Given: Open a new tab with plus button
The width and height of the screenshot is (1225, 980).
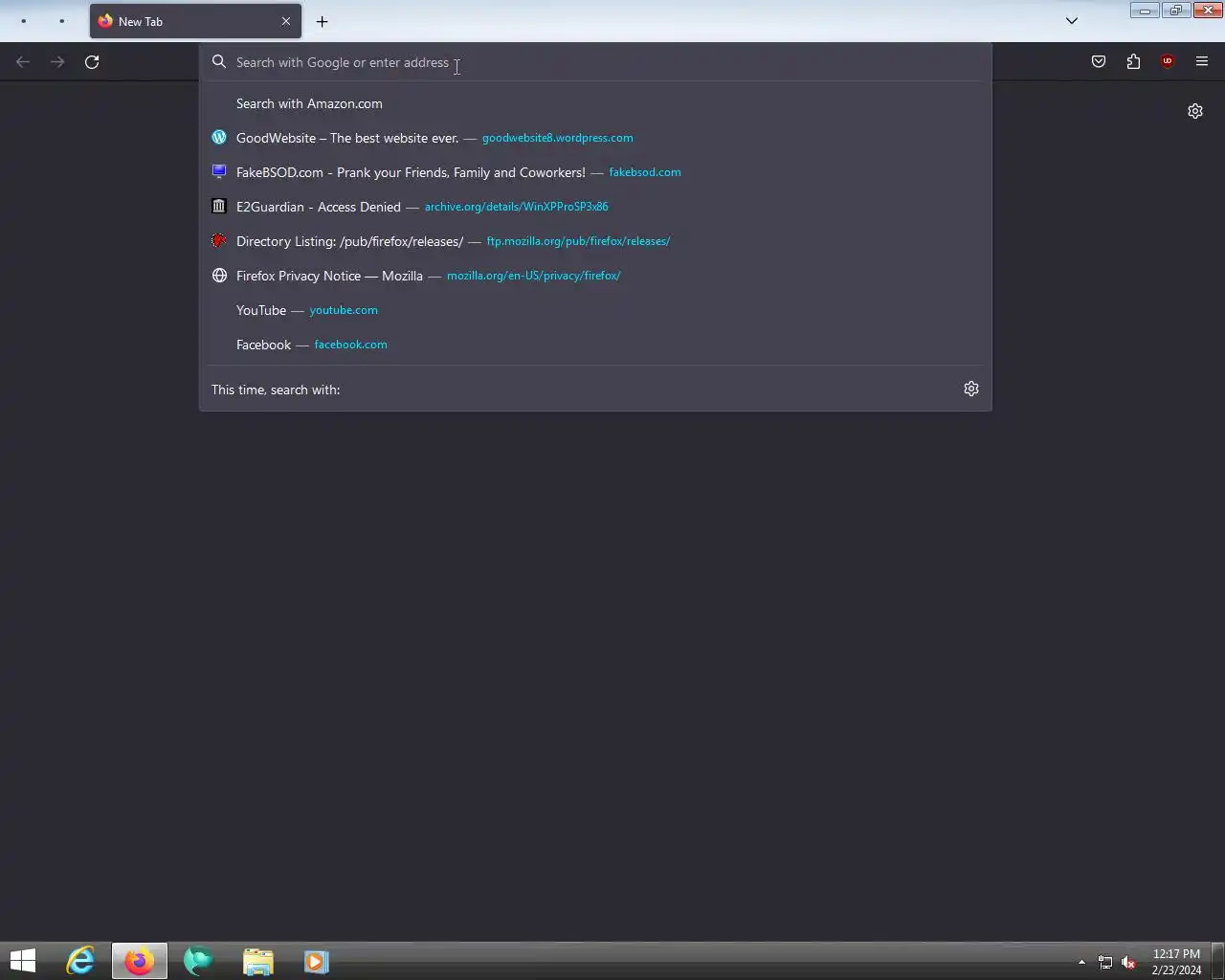Looking at the screenshot, I should pos(323,21).
